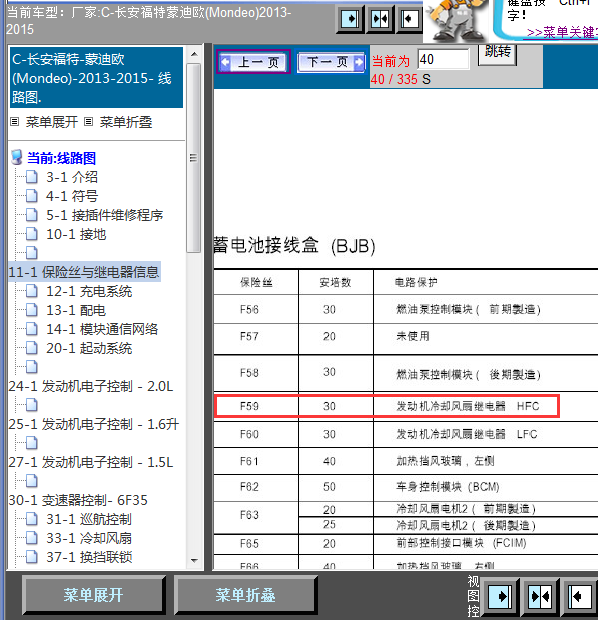The image size is (598, 620).
Task: Click page icon beside 10-1 接地
Action: [x=32, y=234]
